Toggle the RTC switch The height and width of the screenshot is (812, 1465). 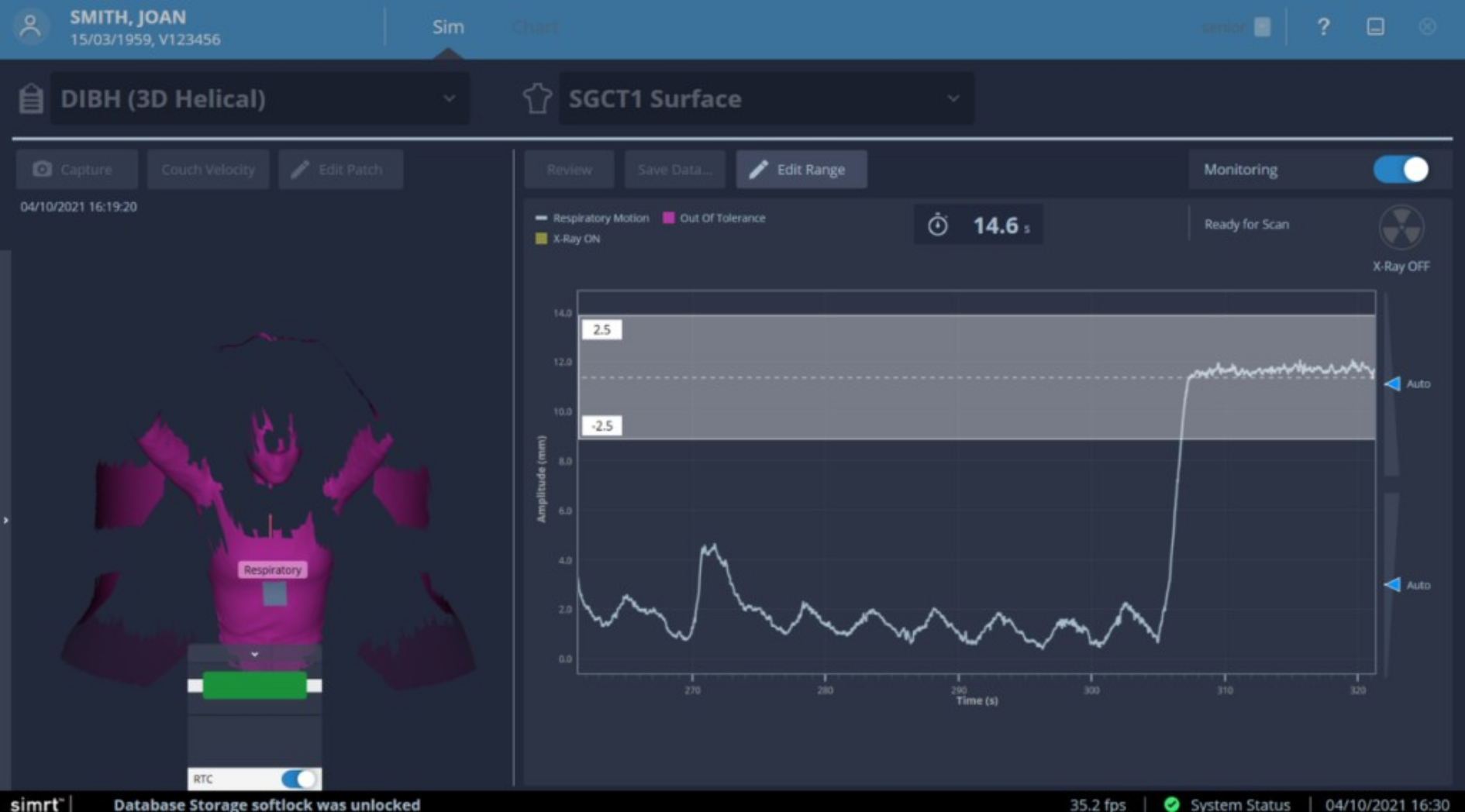pos(298,779)
